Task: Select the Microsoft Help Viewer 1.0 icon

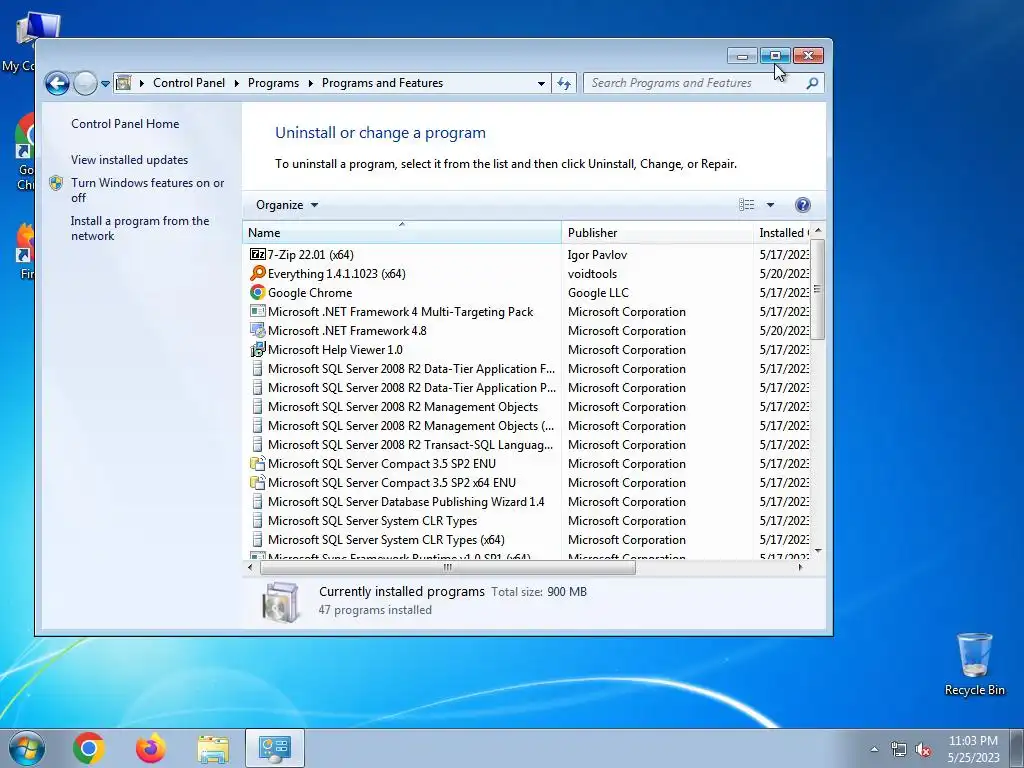Action: click(257, 349)
